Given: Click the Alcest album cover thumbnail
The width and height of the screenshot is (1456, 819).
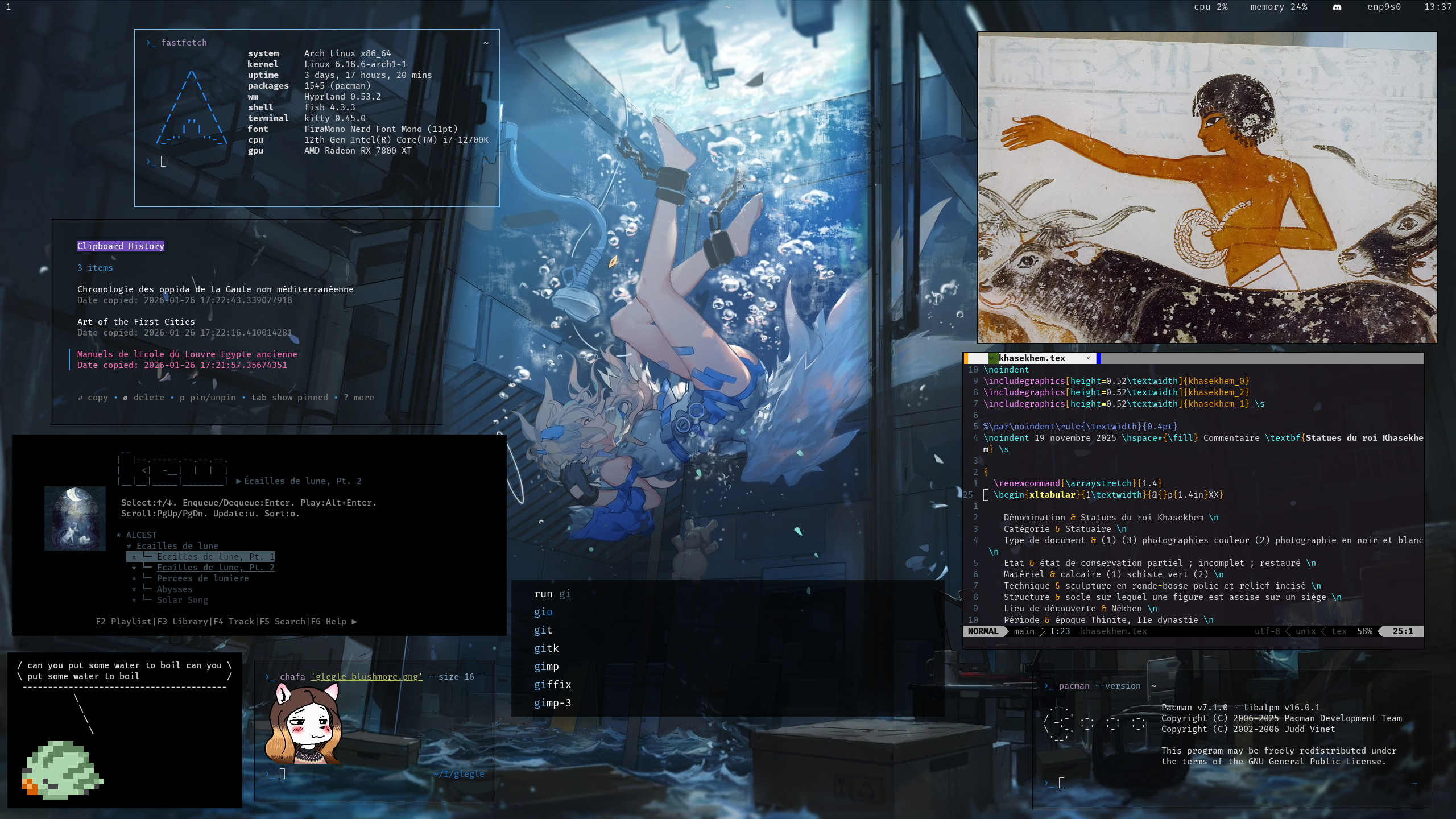Looking at the screenshot, I should click(75, 518).
